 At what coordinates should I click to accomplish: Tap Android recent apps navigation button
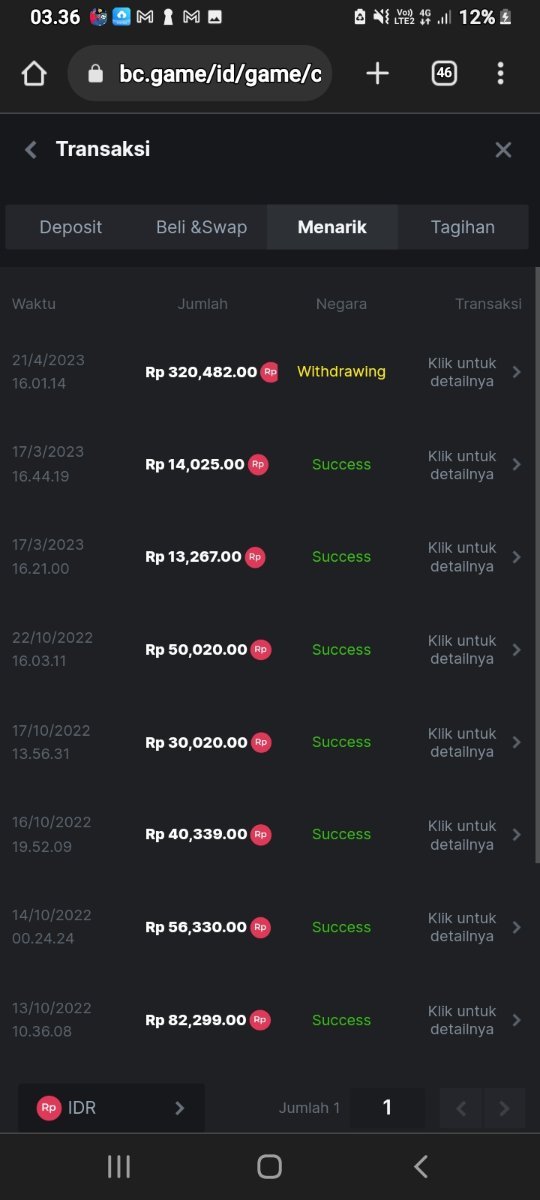[x=119, y=1166]
